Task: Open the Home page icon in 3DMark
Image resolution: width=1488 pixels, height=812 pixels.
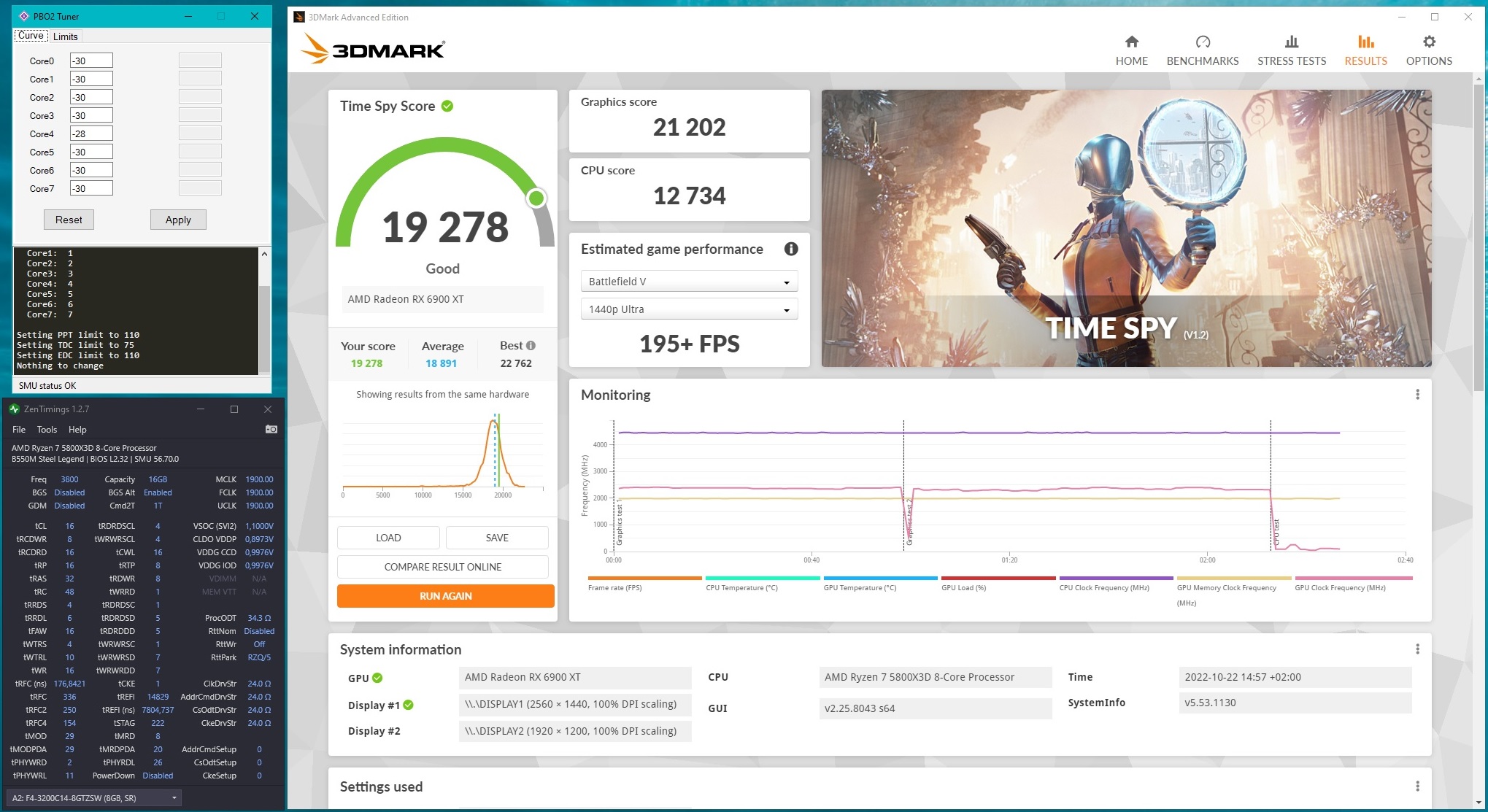Action: pyautogui.click(x=1131, y=42)
